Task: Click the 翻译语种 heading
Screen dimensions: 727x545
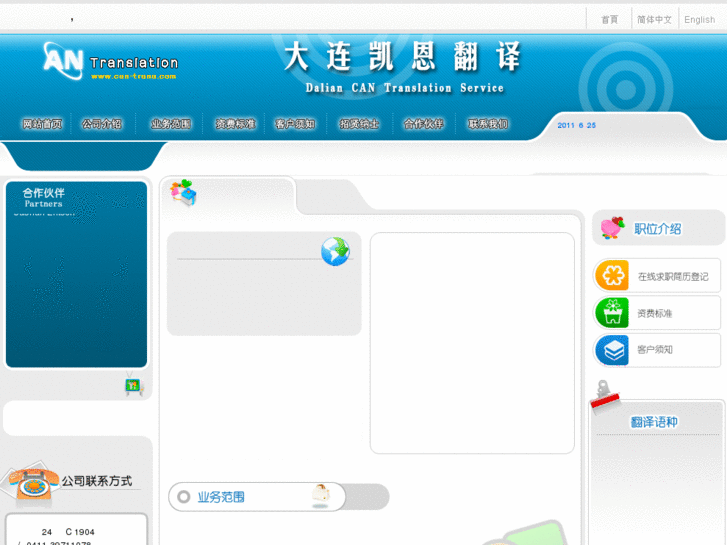Action: (654, 422)
